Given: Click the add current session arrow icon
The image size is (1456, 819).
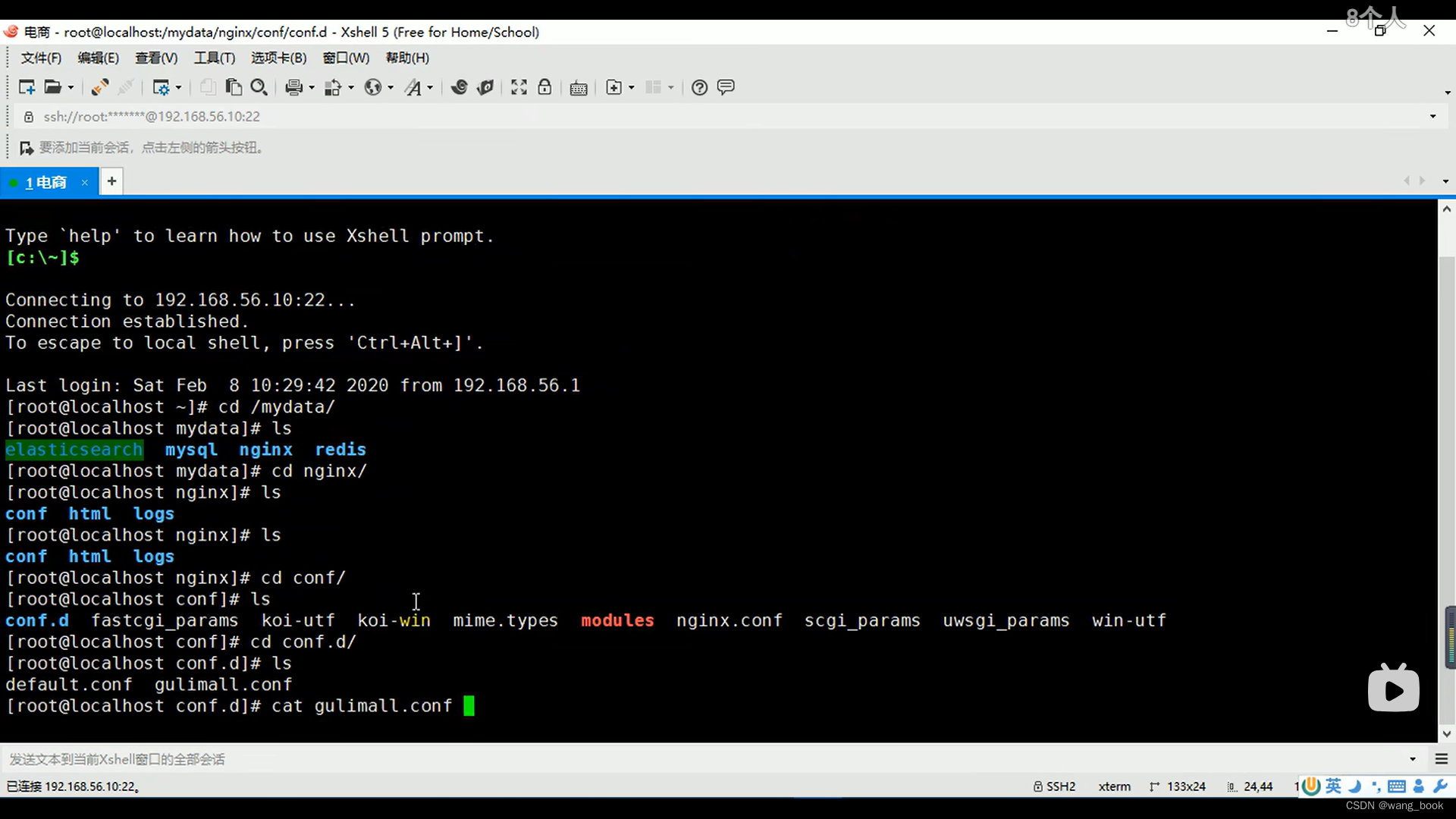Looking at the screenshot, I should click(26, 148).
